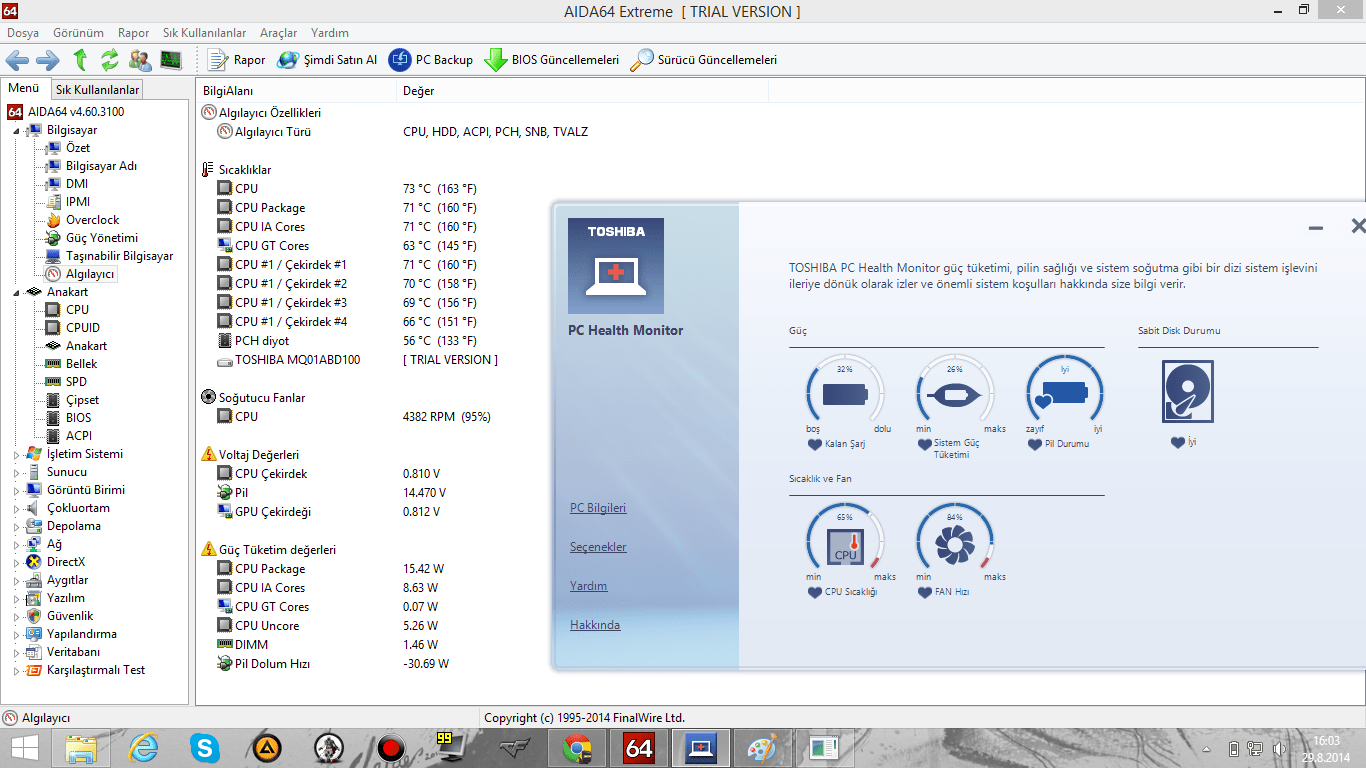Open the Windows Start button

23,748
